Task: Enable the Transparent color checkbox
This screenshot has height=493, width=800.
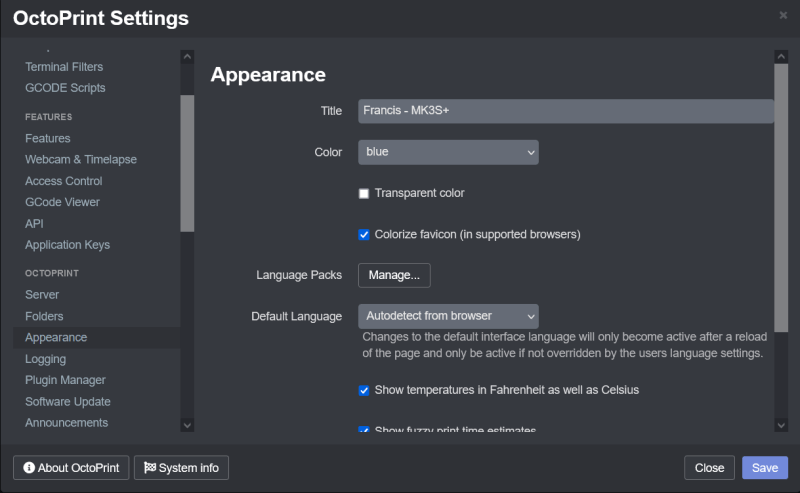Action: pyautogui.click(x=364, y=193)
